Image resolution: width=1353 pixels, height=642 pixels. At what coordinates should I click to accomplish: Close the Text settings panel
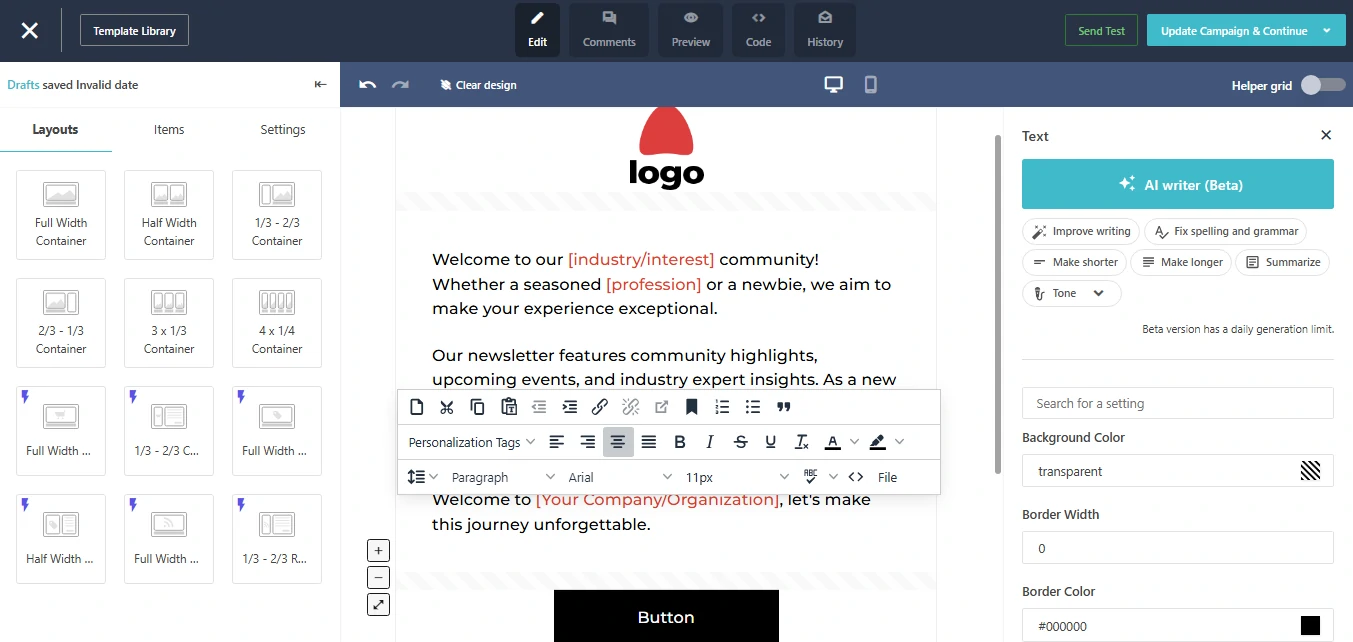click(x=1326, y=135)
